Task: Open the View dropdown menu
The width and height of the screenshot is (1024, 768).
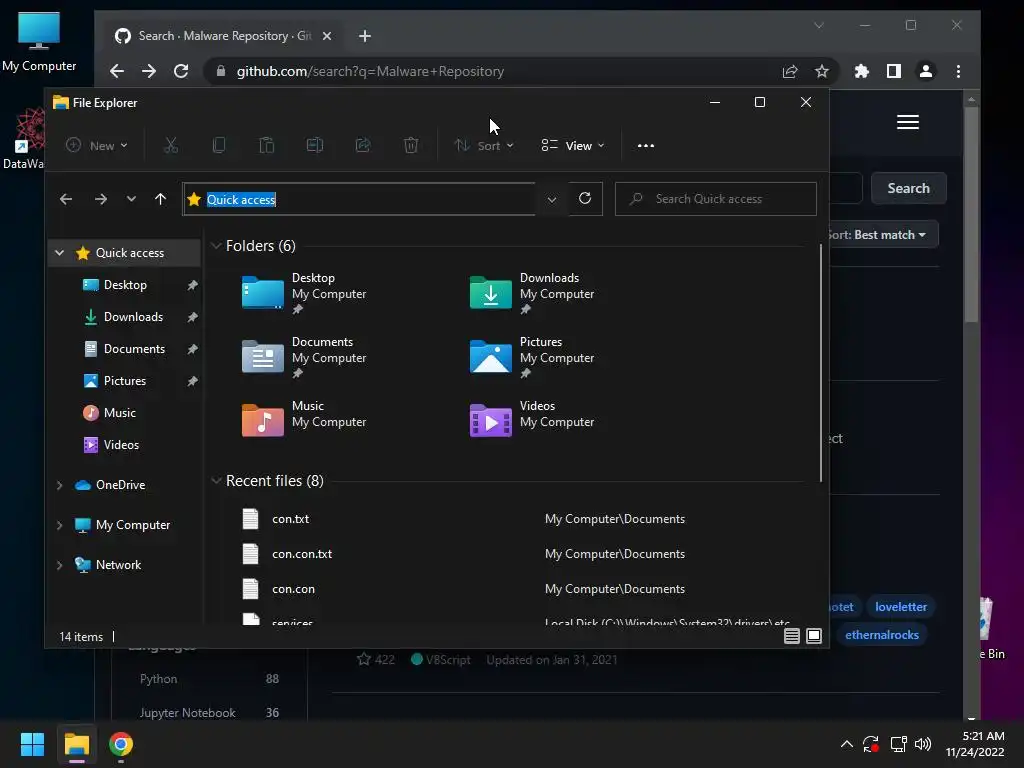Action: pyautogui.click(x=573, y=146)
